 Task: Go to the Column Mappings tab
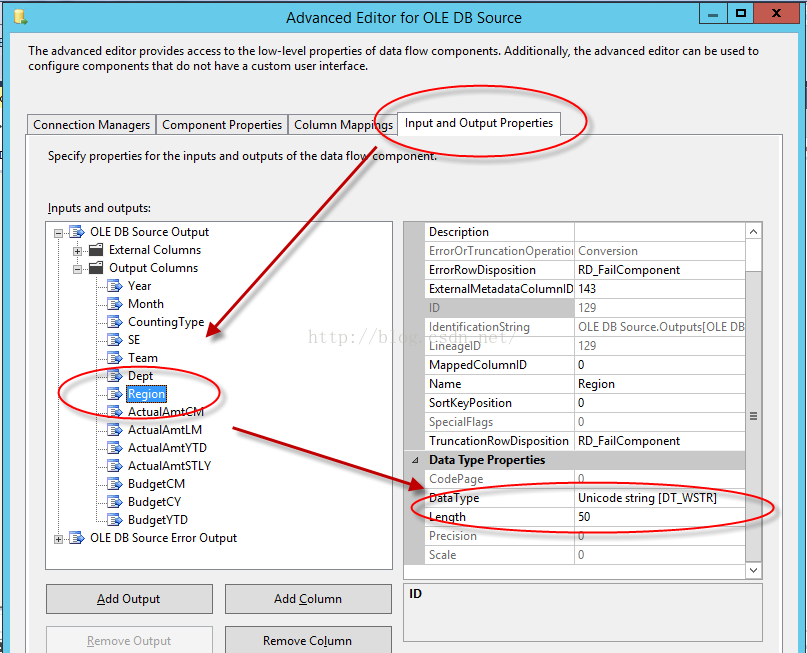coord(343,125)
